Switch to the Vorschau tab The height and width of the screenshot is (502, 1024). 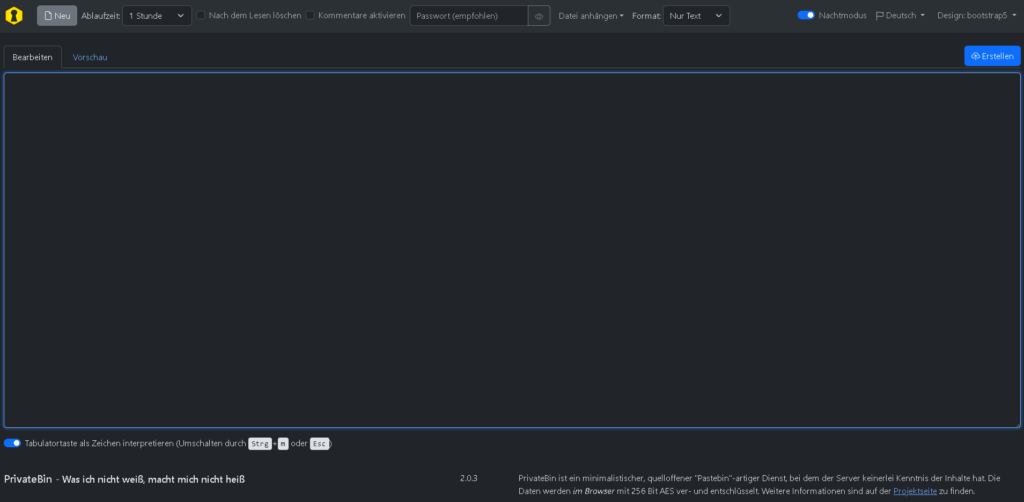pyautogui.click(x=90, y=57)
